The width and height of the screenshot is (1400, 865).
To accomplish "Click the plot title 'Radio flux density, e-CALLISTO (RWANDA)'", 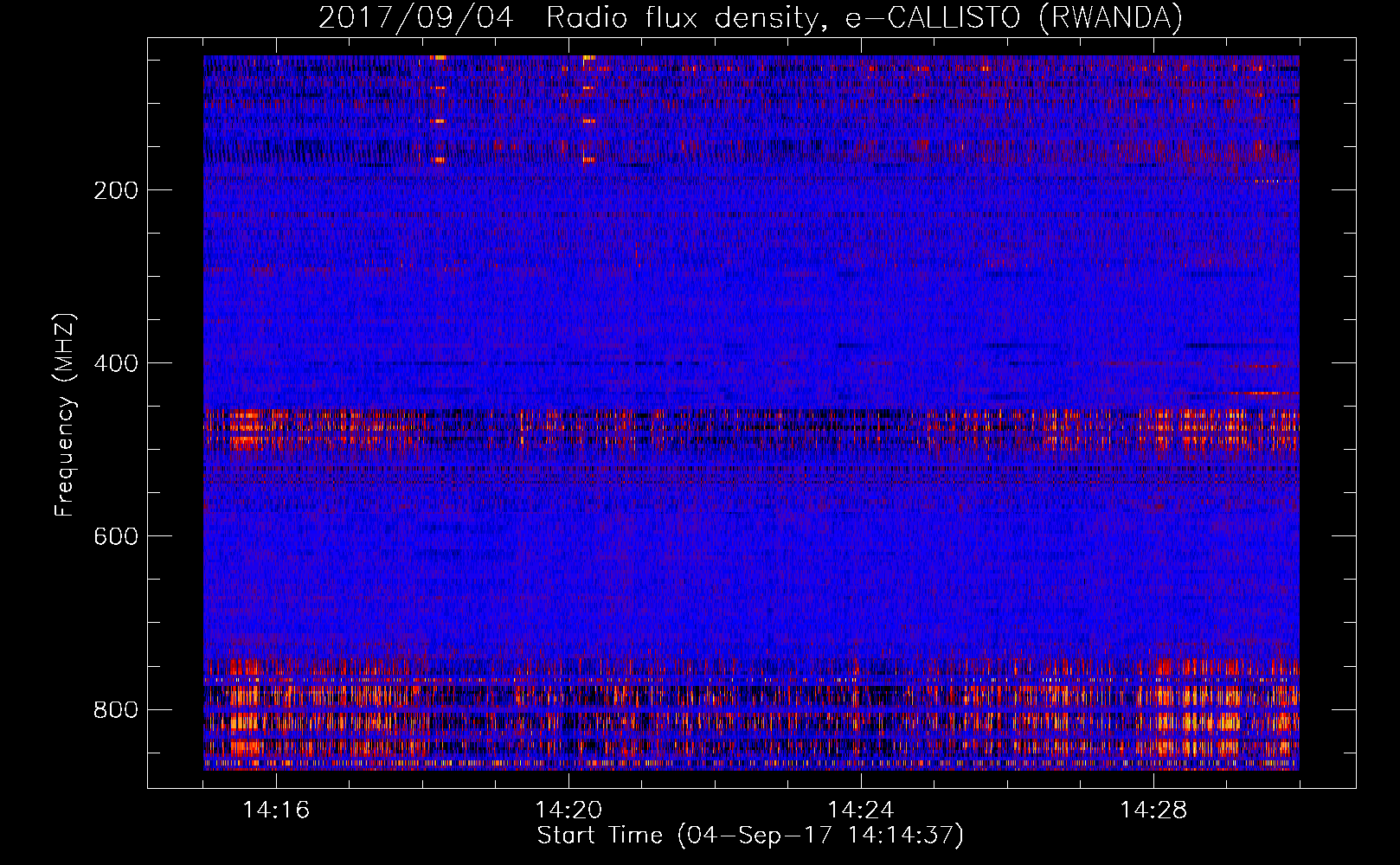I will (864, 17).
